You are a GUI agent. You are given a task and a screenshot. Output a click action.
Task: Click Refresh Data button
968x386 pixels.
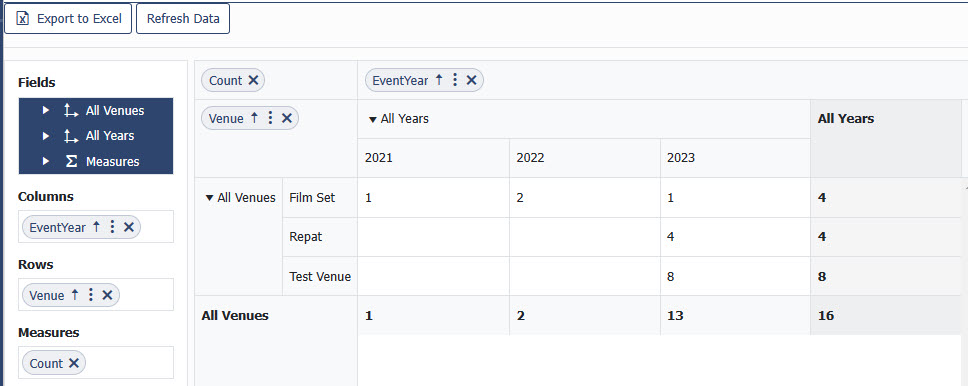tap(183, 19)
